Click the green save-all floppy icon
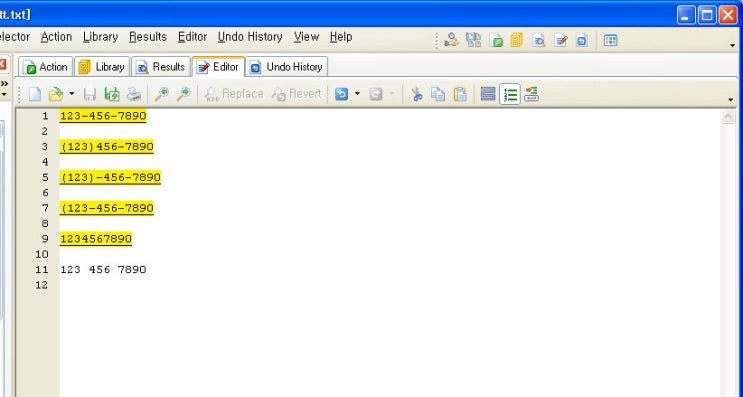The image size is (743, 397). coord(112,94)
